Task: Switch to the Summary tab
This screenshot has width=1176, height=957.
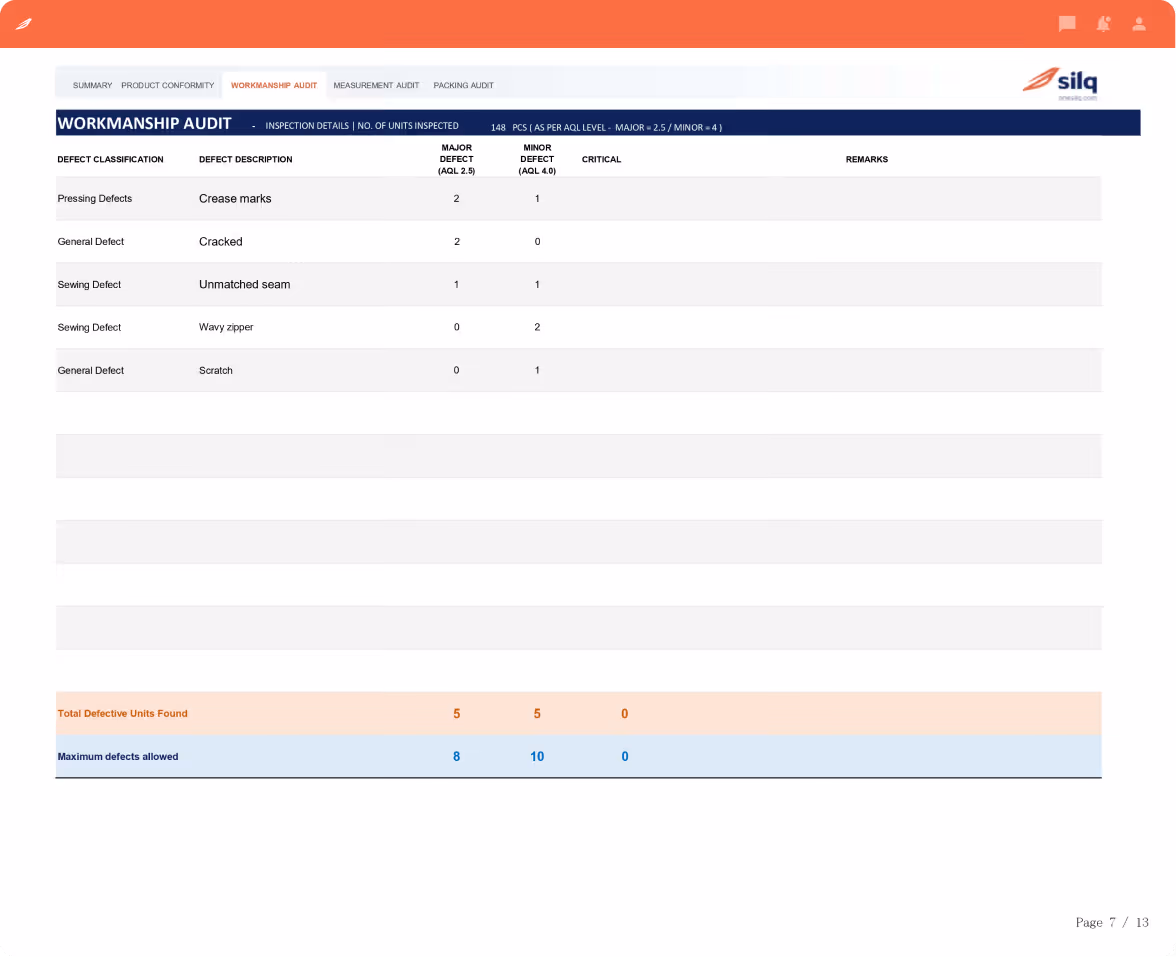Action: (x=92, y=86)
